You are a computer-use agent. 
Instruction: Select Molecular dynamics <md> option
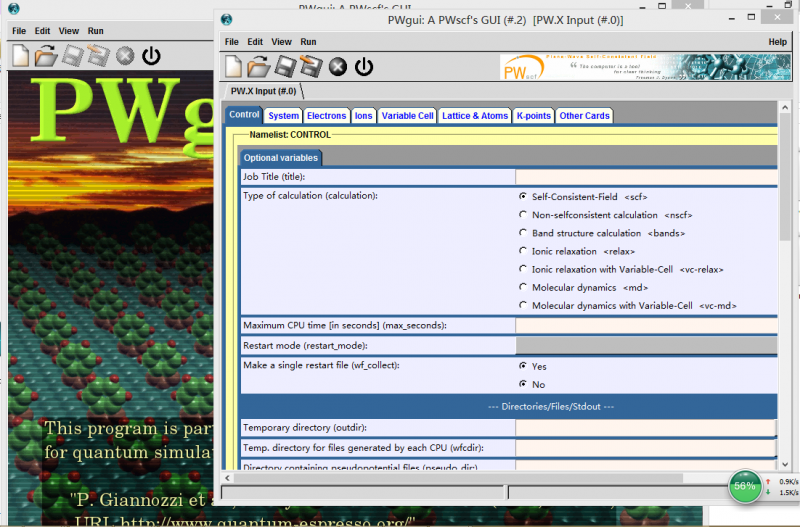tap(522, 287)
